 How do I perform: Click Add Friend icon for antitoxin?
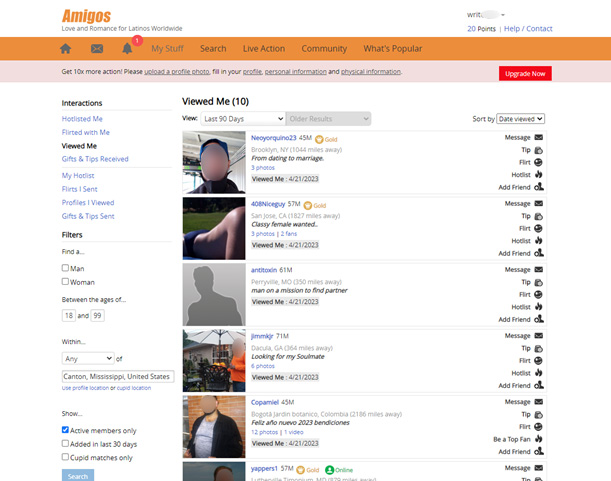[x=539, y=319]
